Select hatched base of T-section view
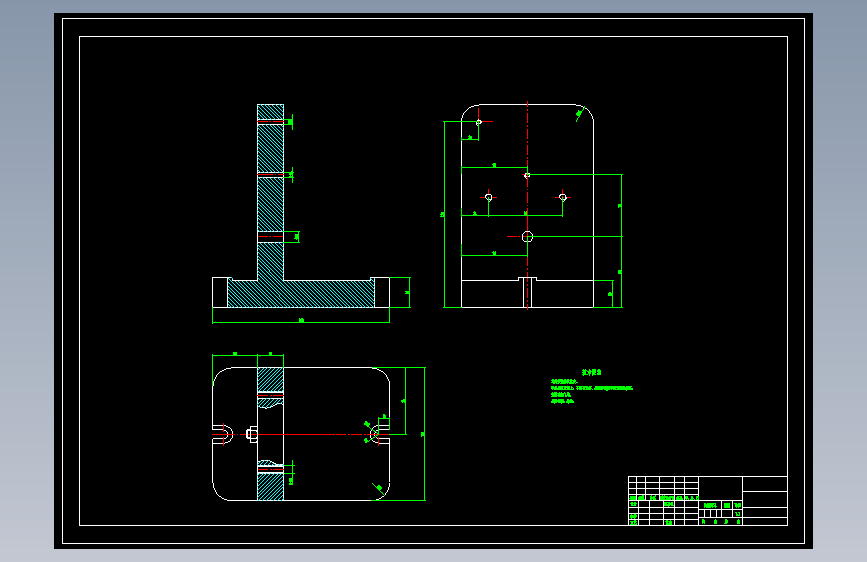The image size is (867, 562). pos(301,294)
